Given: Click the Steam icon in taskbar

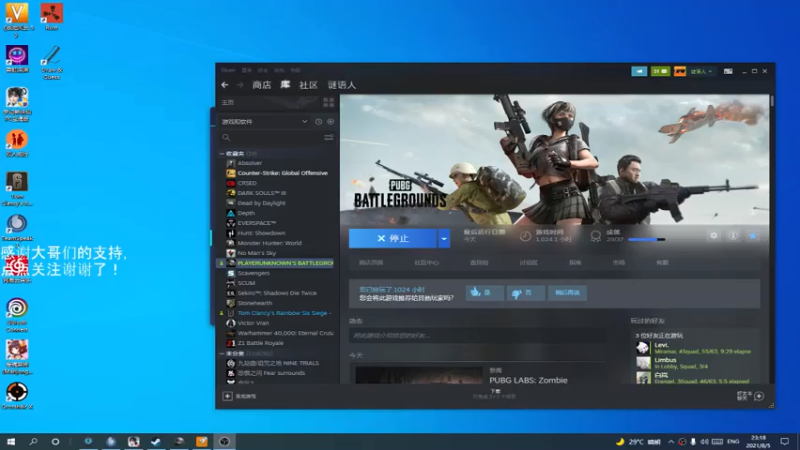Looking at the screenshot, I should tap(156, 441).
